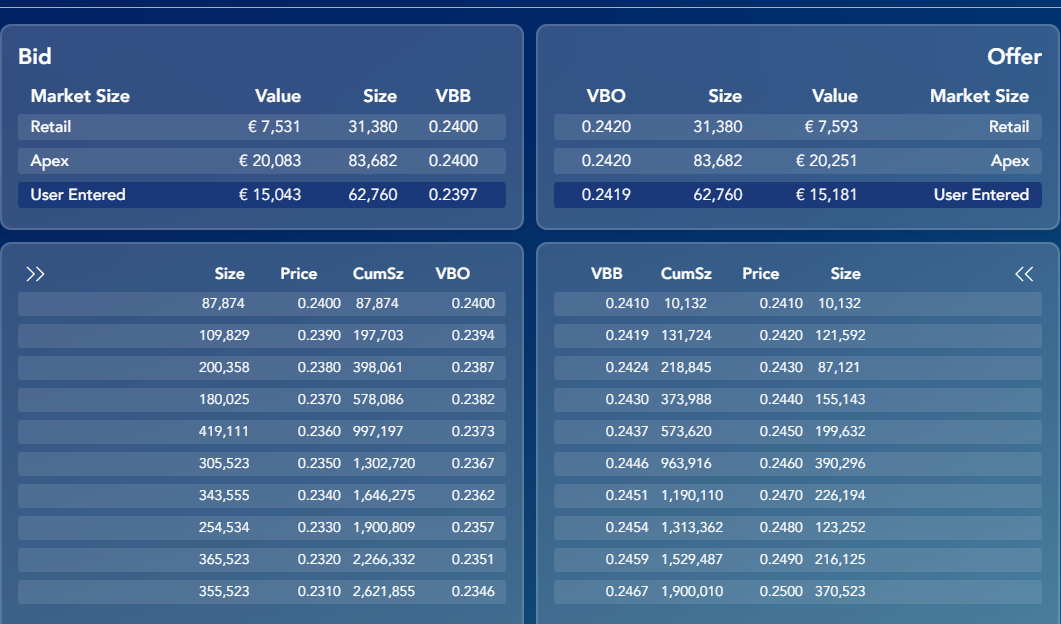Select the User Entered row in Bid panel
Screen dimensions: 1061x624
262,195
